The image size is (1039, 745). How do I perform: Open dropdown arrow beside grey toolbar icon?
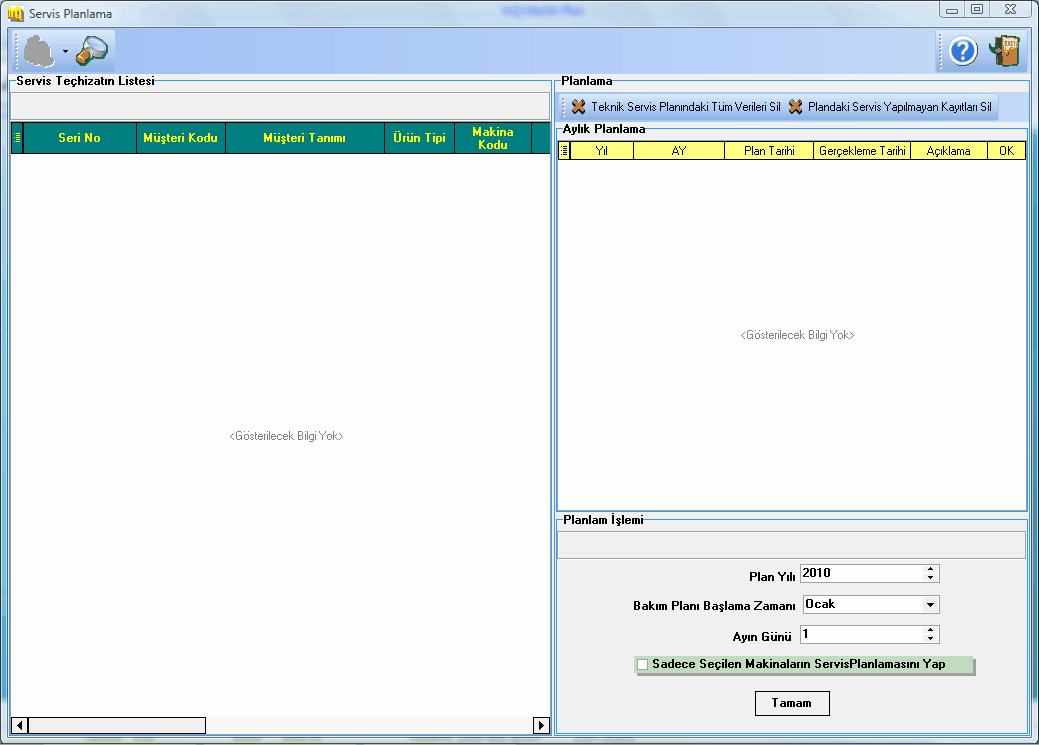[x=65, y=52]
